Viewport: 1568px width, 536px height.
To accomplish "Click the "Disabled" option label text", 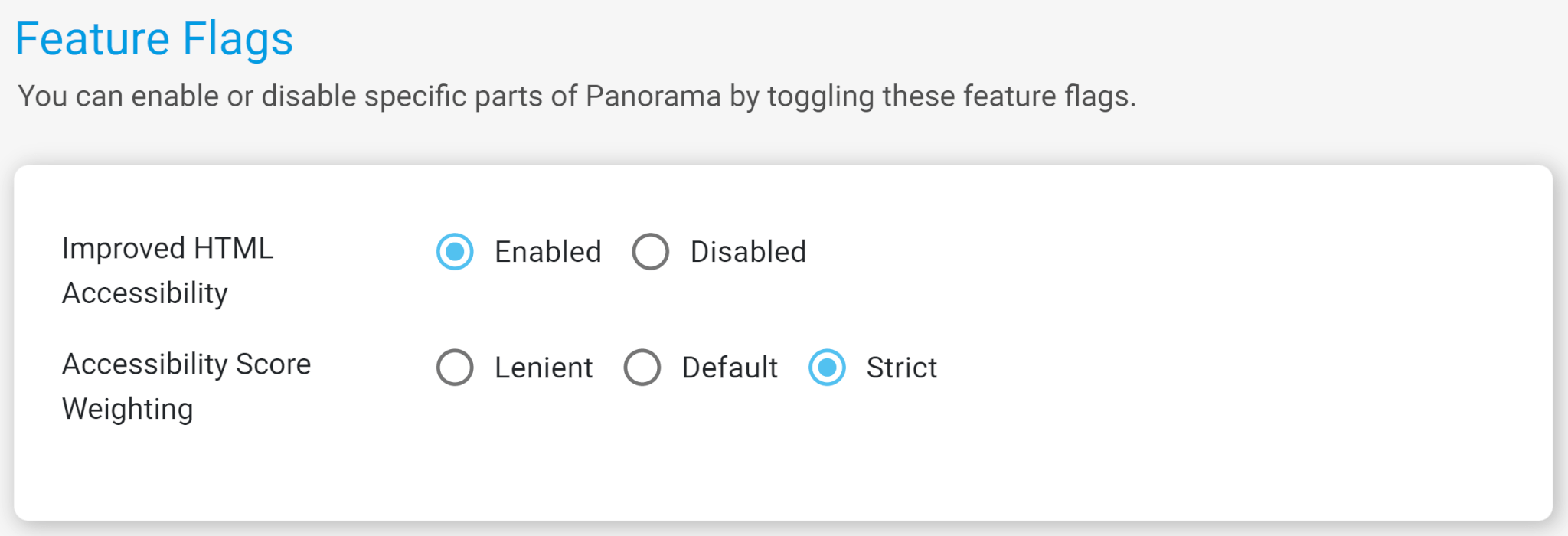I will [x=748, y=252].
